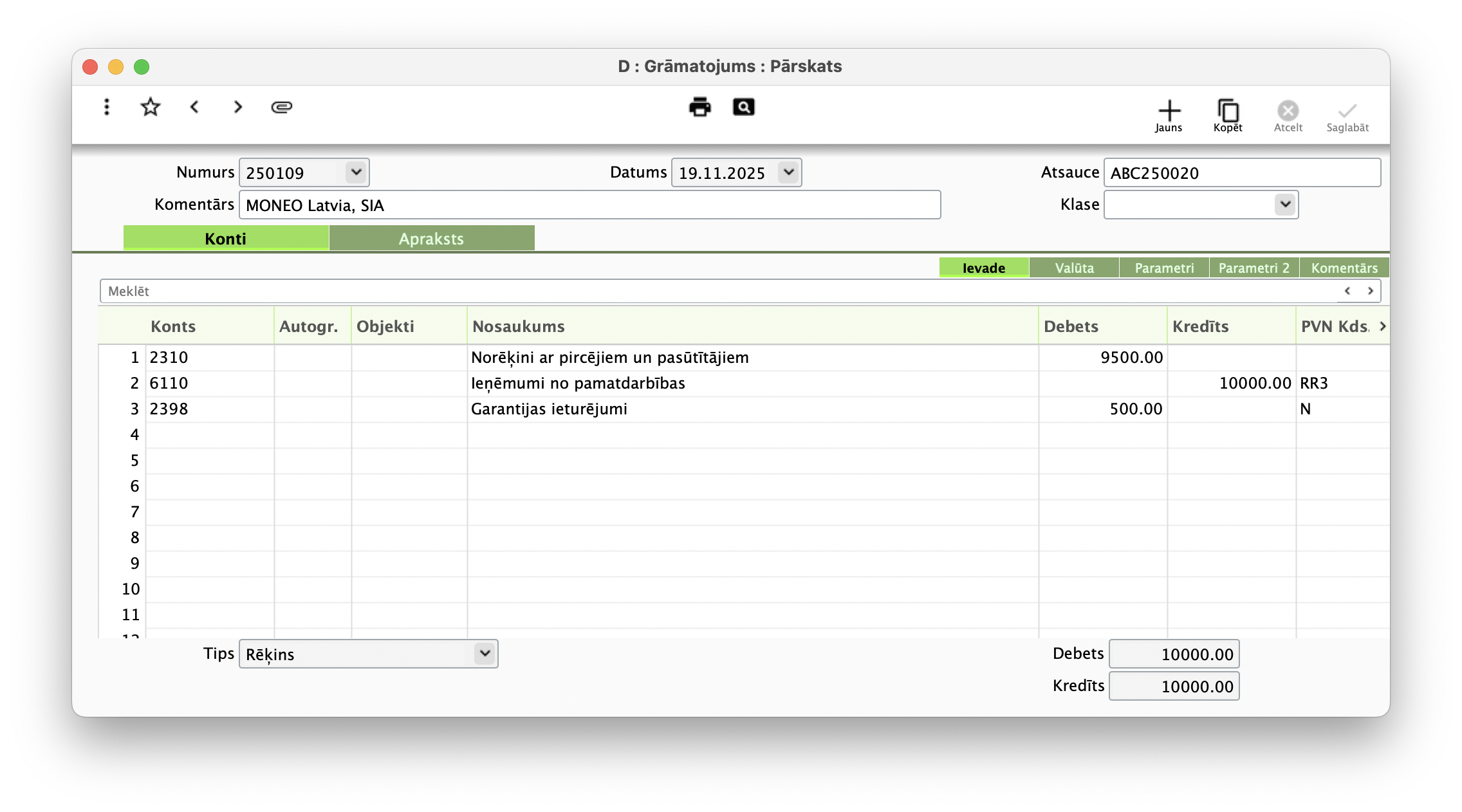Open the three-dot options menu
Screen dimensions: 1462x812
(x=107, y=107)
